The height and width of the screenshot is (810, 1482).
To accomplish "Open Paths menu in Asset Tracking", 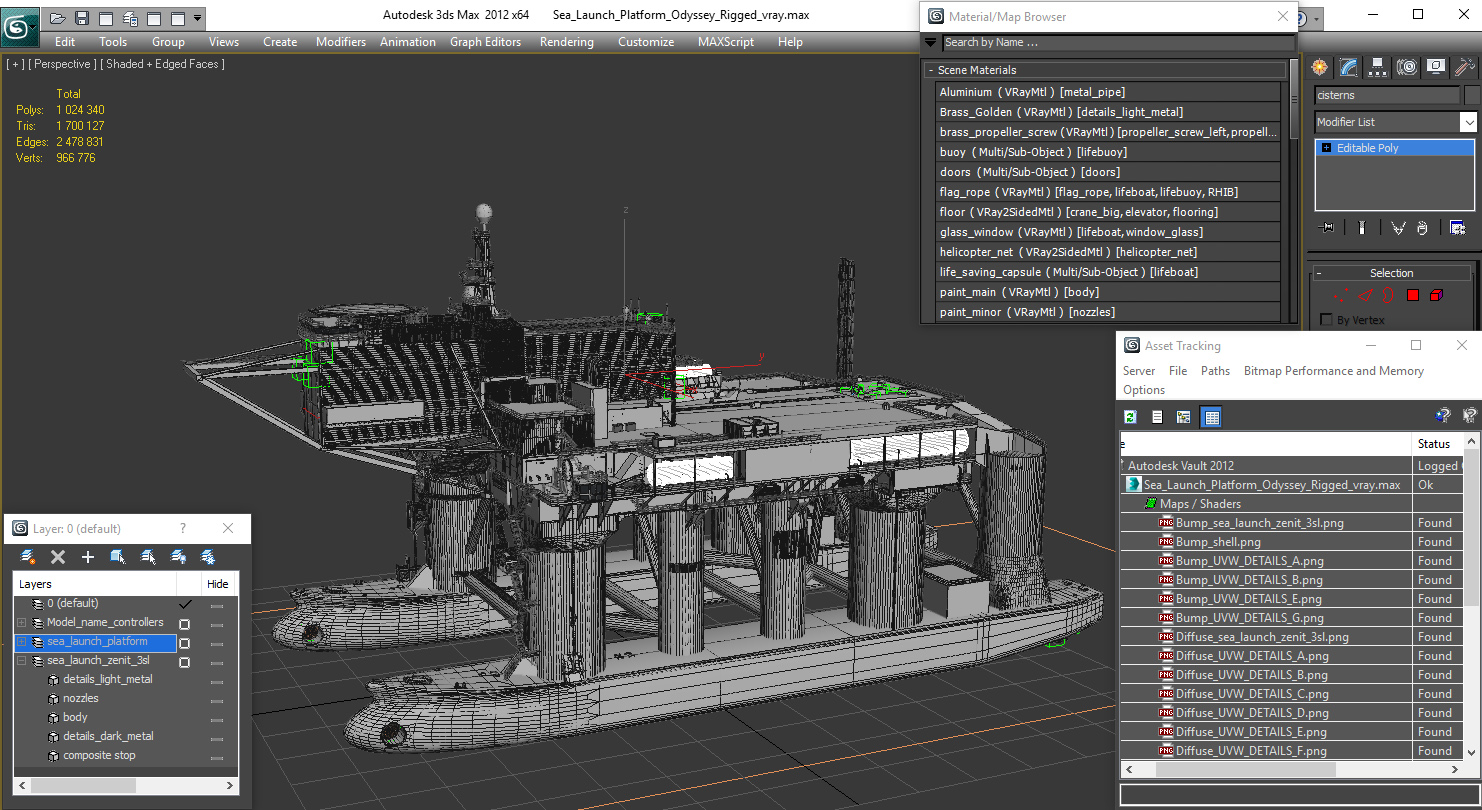I will pos(1215,371).
